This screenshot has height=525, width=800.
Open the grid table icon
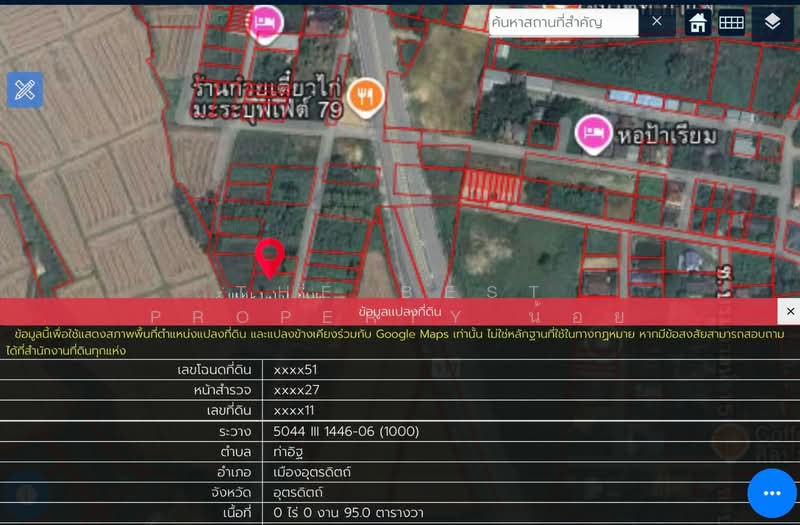[731, 22]
